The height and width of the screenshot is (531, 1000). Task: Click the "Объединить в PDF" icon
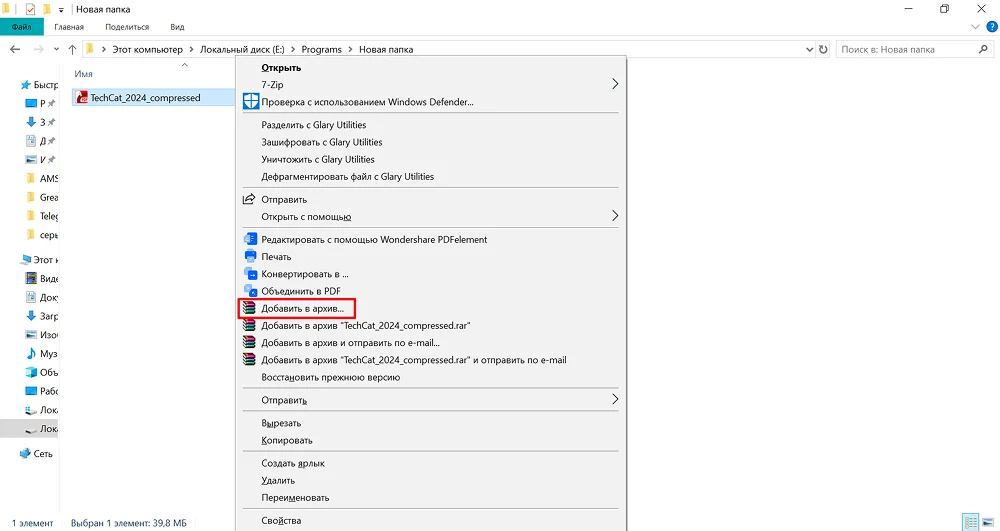[x=250, y=291]
